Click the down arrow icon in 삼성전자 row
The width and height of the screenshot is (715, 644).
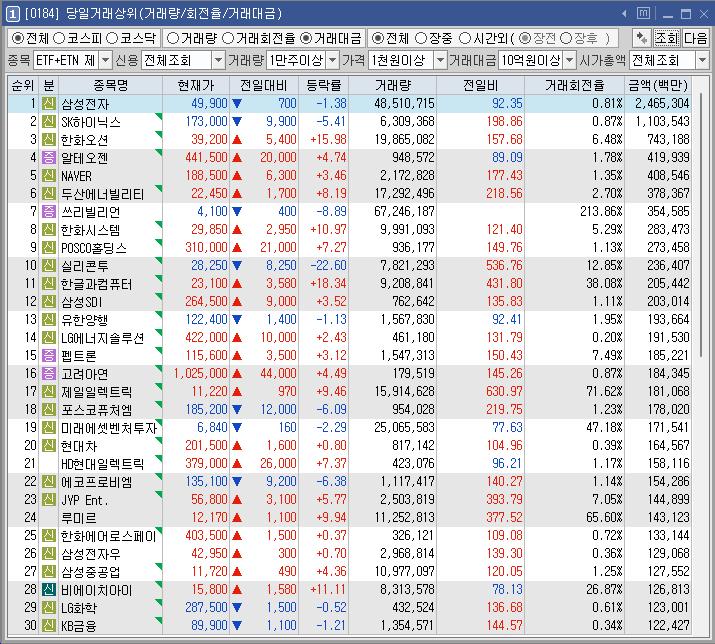pos(237,104)
